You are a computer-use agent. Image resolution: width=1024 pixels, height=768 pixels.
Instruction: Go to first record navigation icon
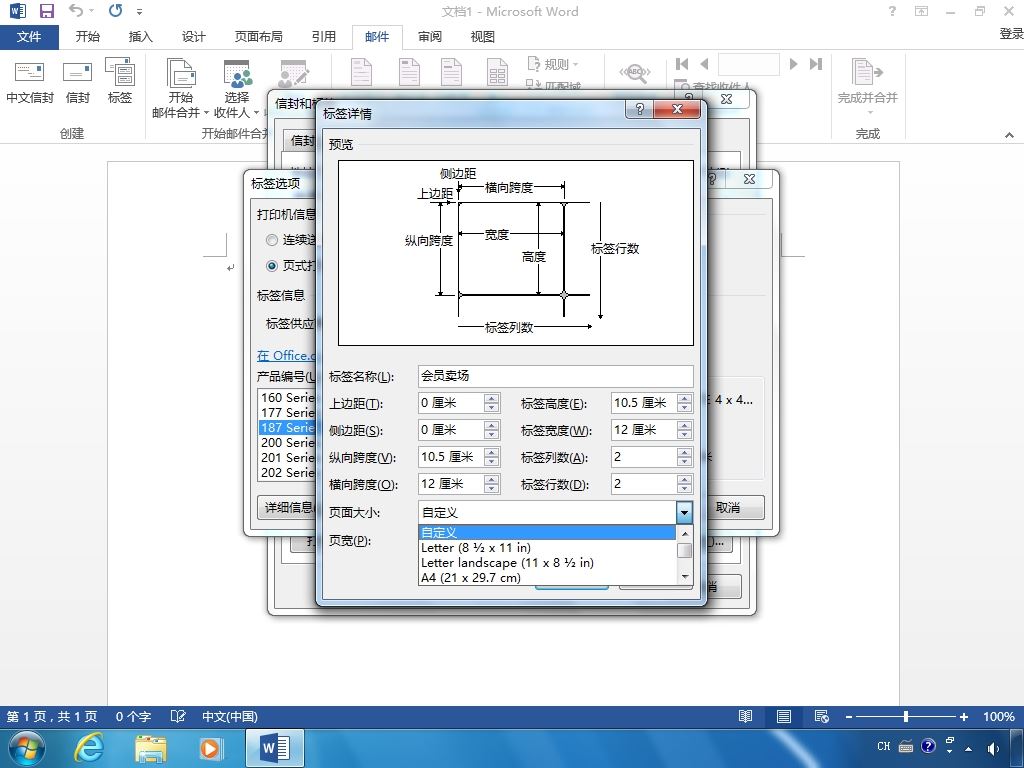tap(682, 64)
